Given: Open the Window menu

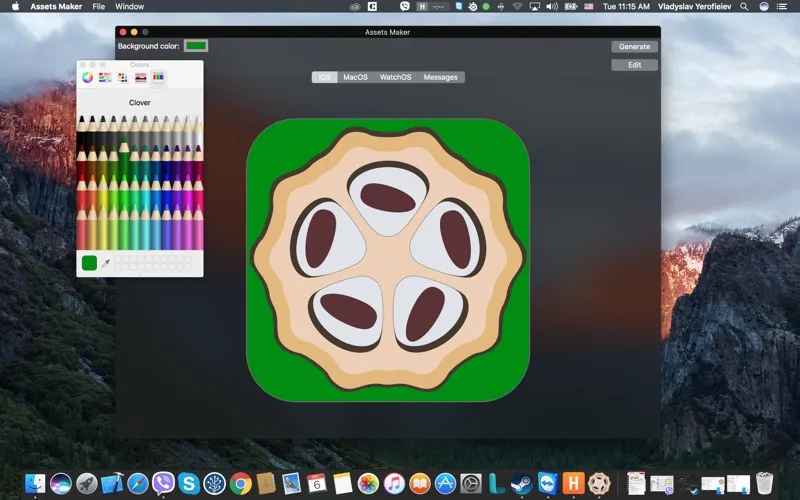Looking at the screenshot, I should pyautogui.click(x=129, y=6).
